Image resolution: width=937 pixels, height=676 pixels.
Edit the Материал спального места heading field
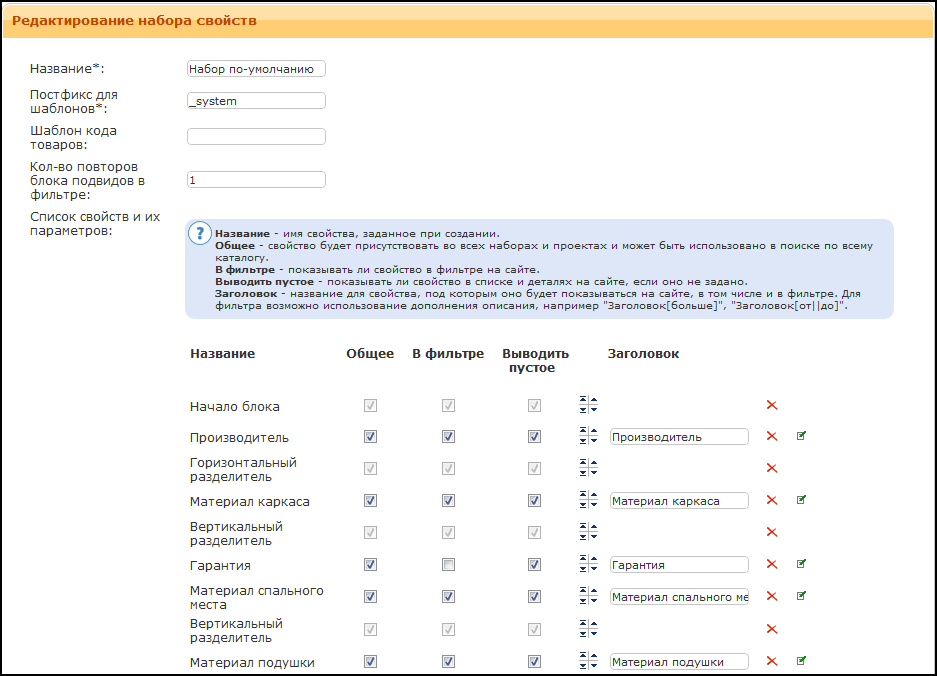[679, 597]
